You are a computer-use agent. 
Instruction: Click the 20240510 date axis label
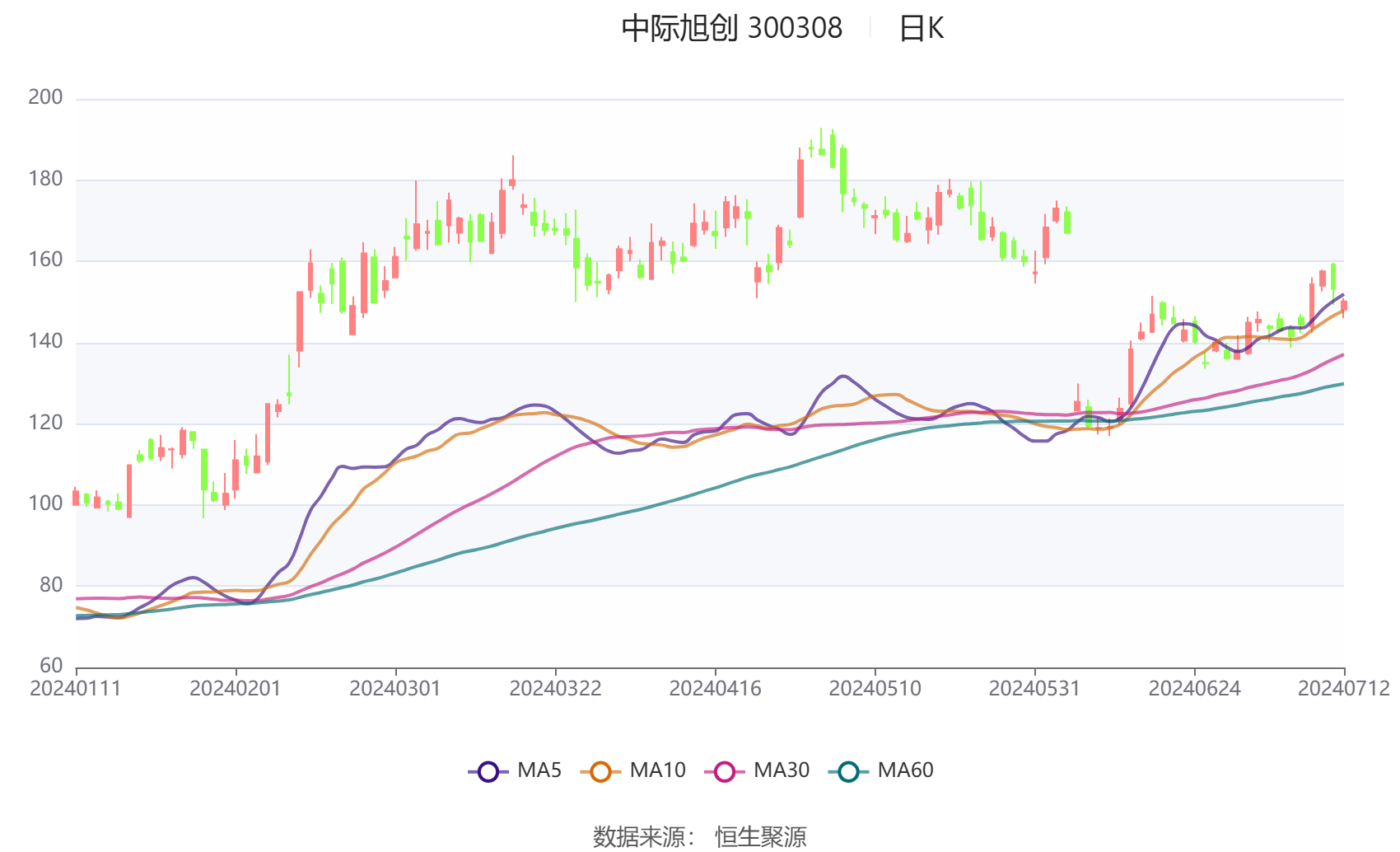click(875, 689)
